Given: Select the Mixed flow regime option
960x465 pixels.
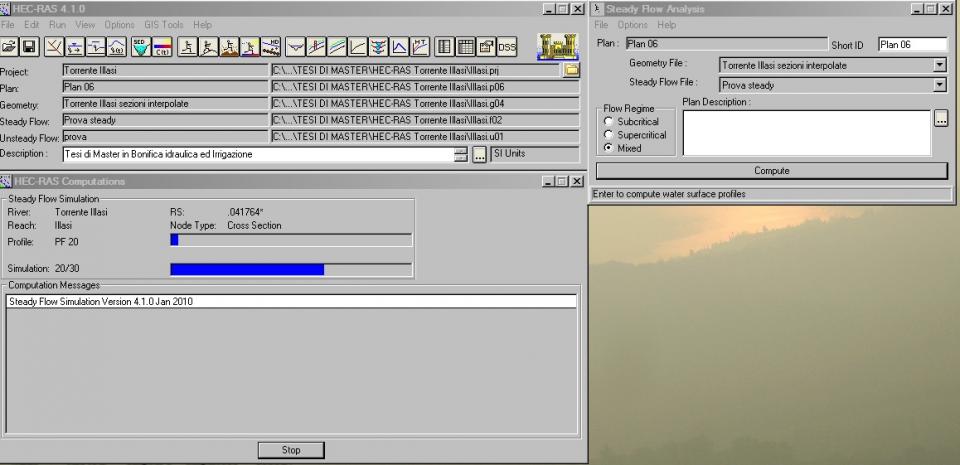Looking at the screenshot, I should [x=608, y=148].
